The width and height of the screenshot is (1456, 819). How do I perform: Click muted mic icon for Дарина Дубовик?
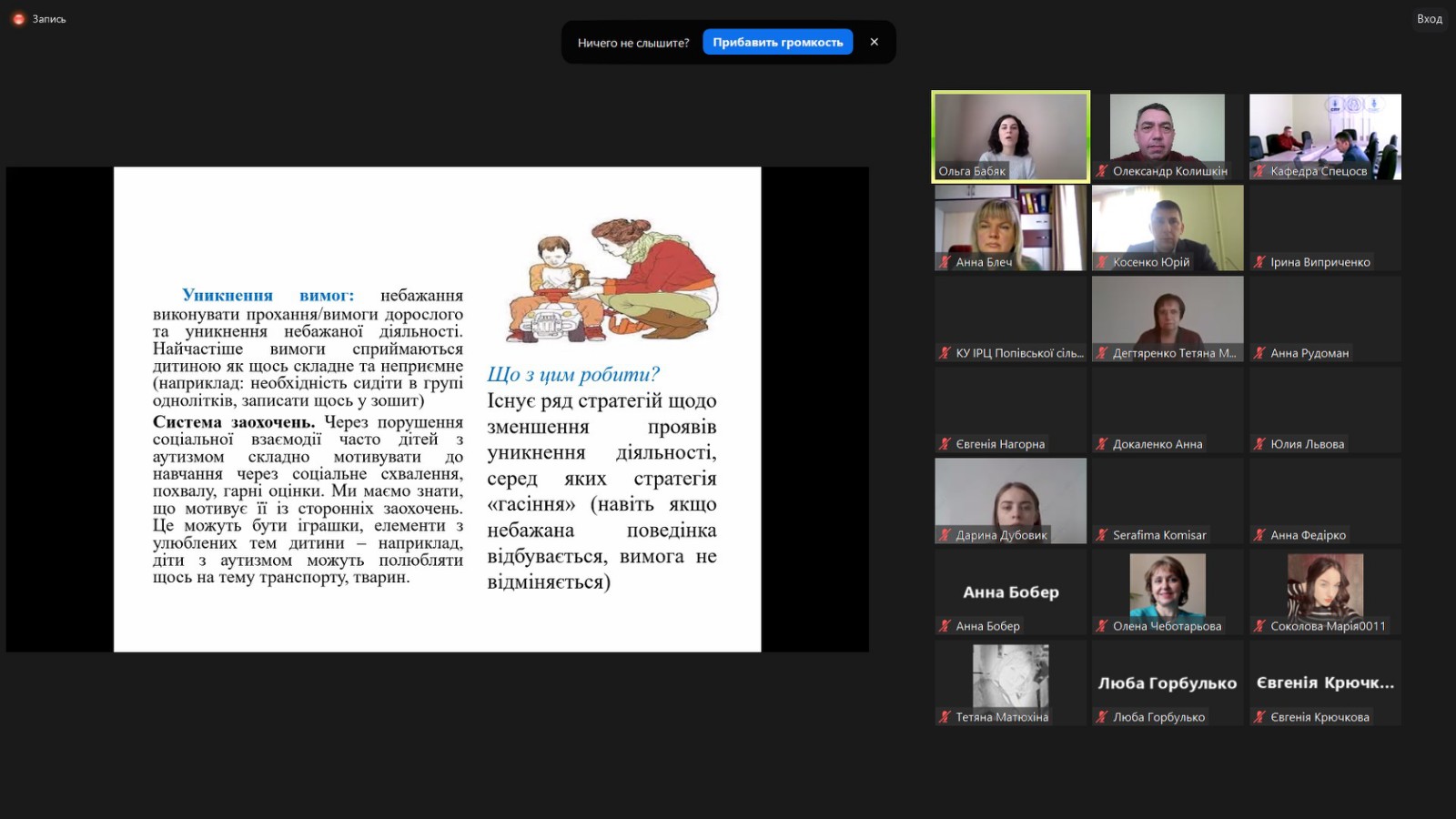coord(945,535)
